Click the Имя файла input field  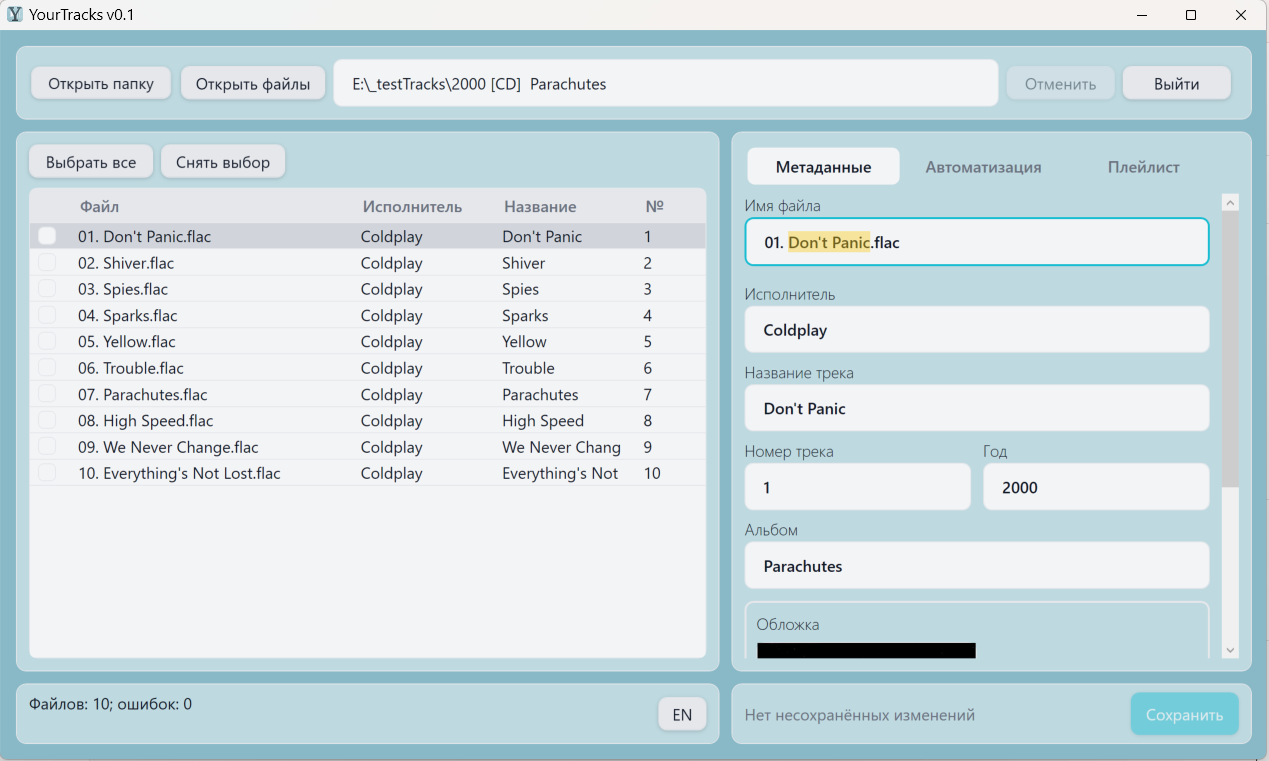pos(977,242)
